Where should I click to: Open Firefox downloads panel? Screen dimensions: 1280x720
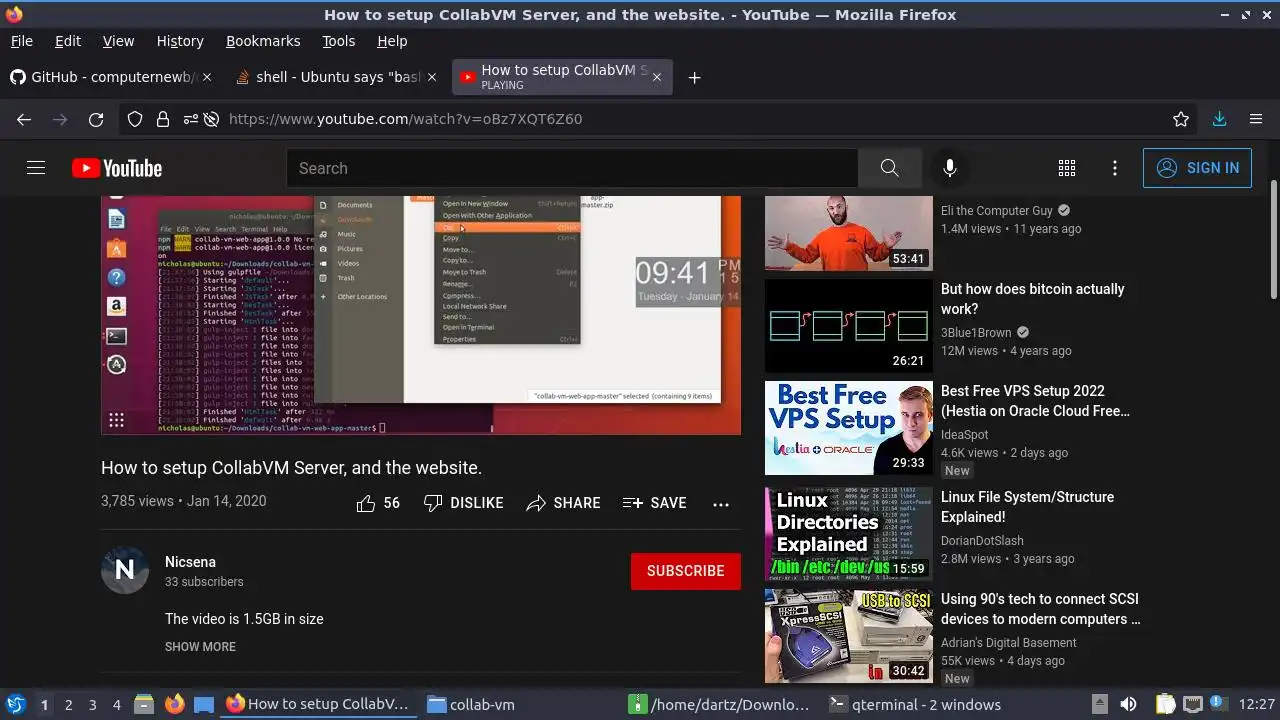1219,119
